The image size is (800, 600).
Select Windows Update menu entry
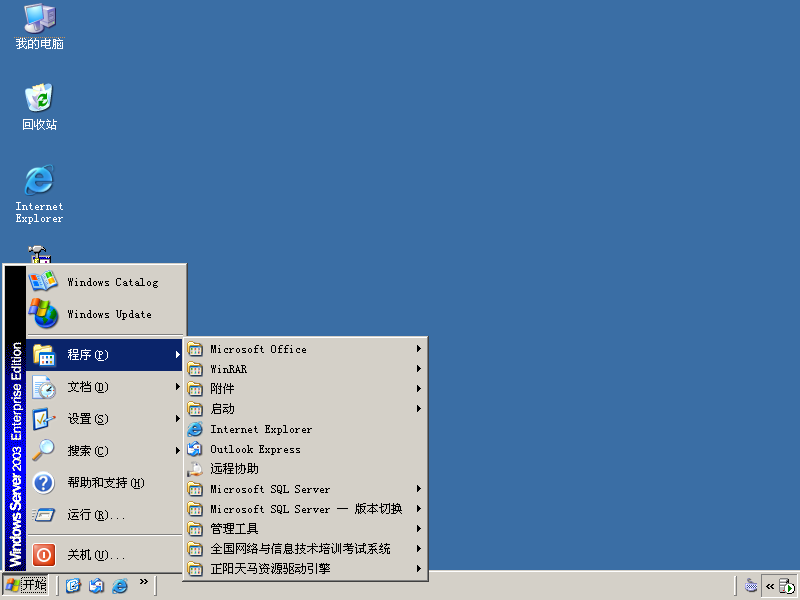104,314
